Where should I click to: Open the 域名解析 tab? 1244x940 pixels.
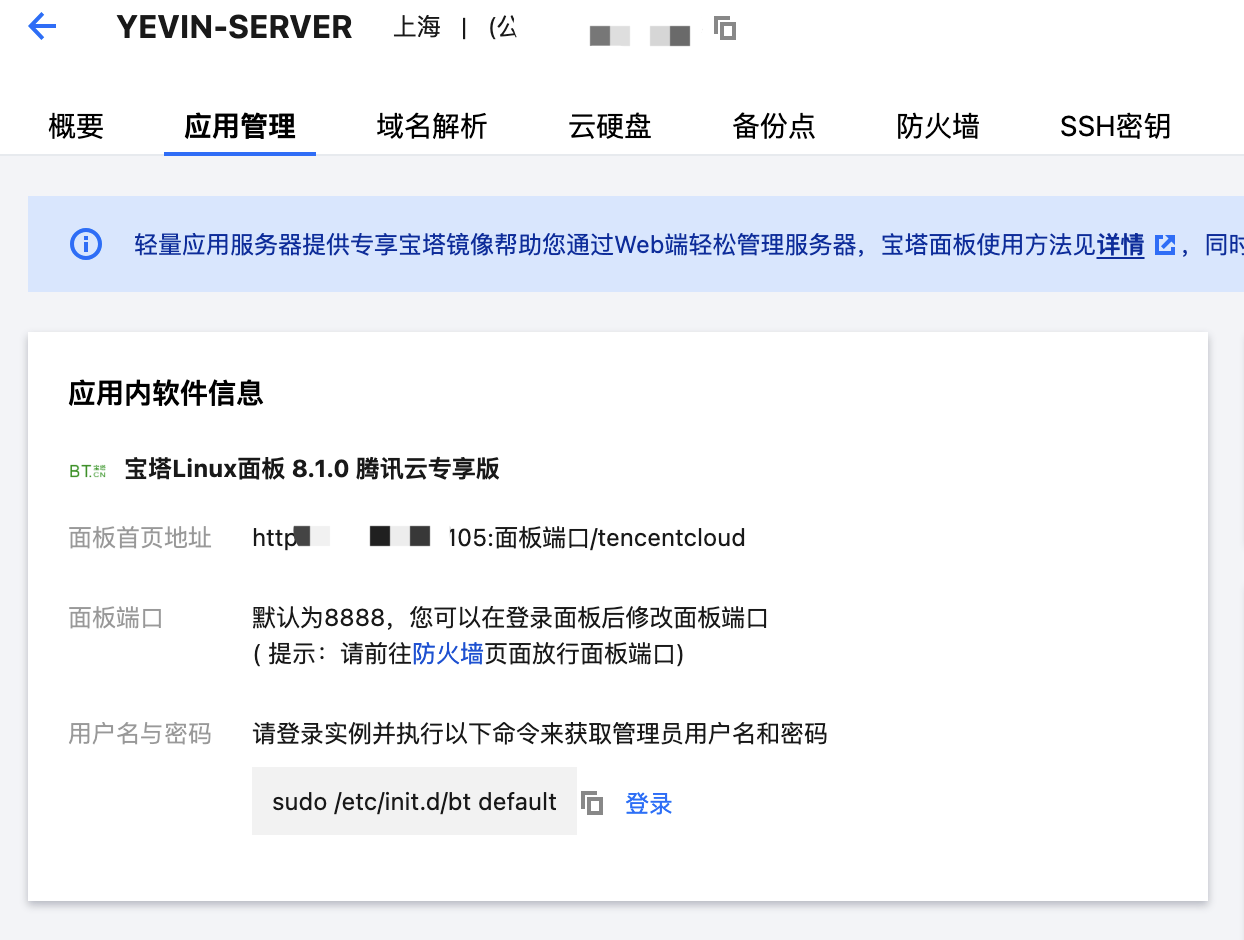click(x=432, y=127)
